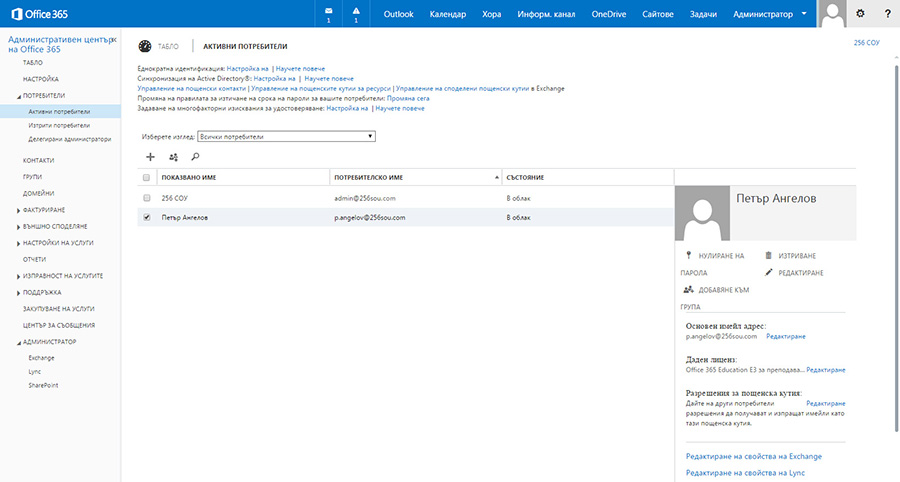Expand the ИЗПРАВНОСТ НА УСЛУГИТЕ section
The height and width of the screenshot is (482, 900).
(18, 277)
